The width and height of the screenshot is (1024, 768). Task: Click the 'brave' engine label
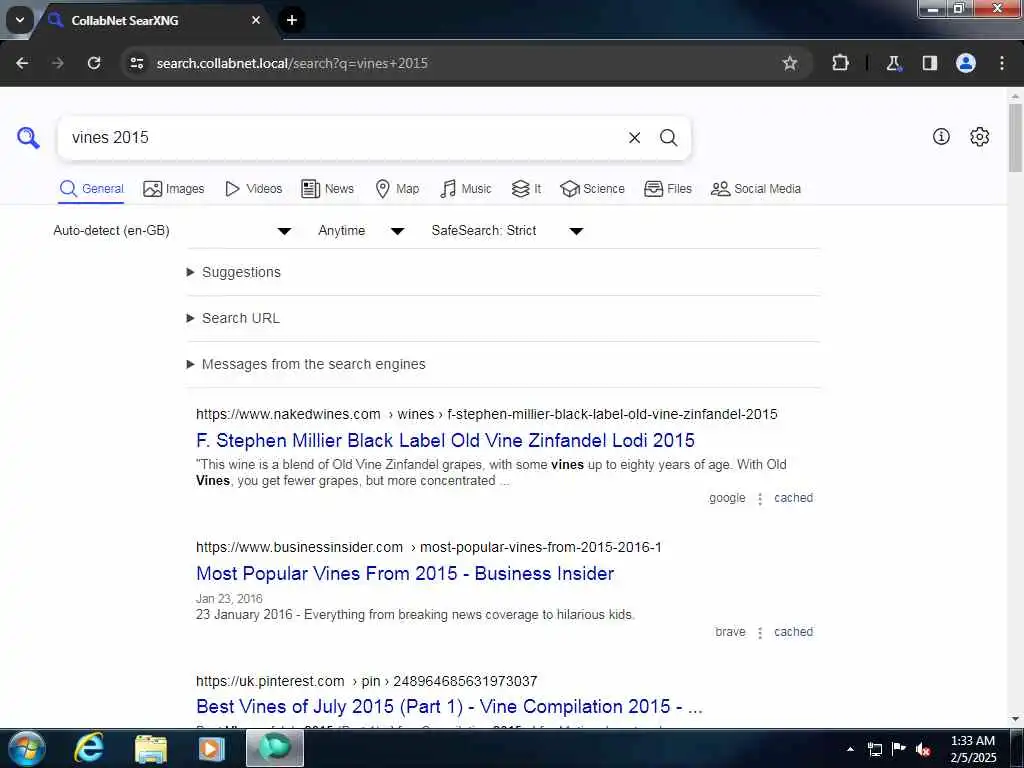(730, 632)
